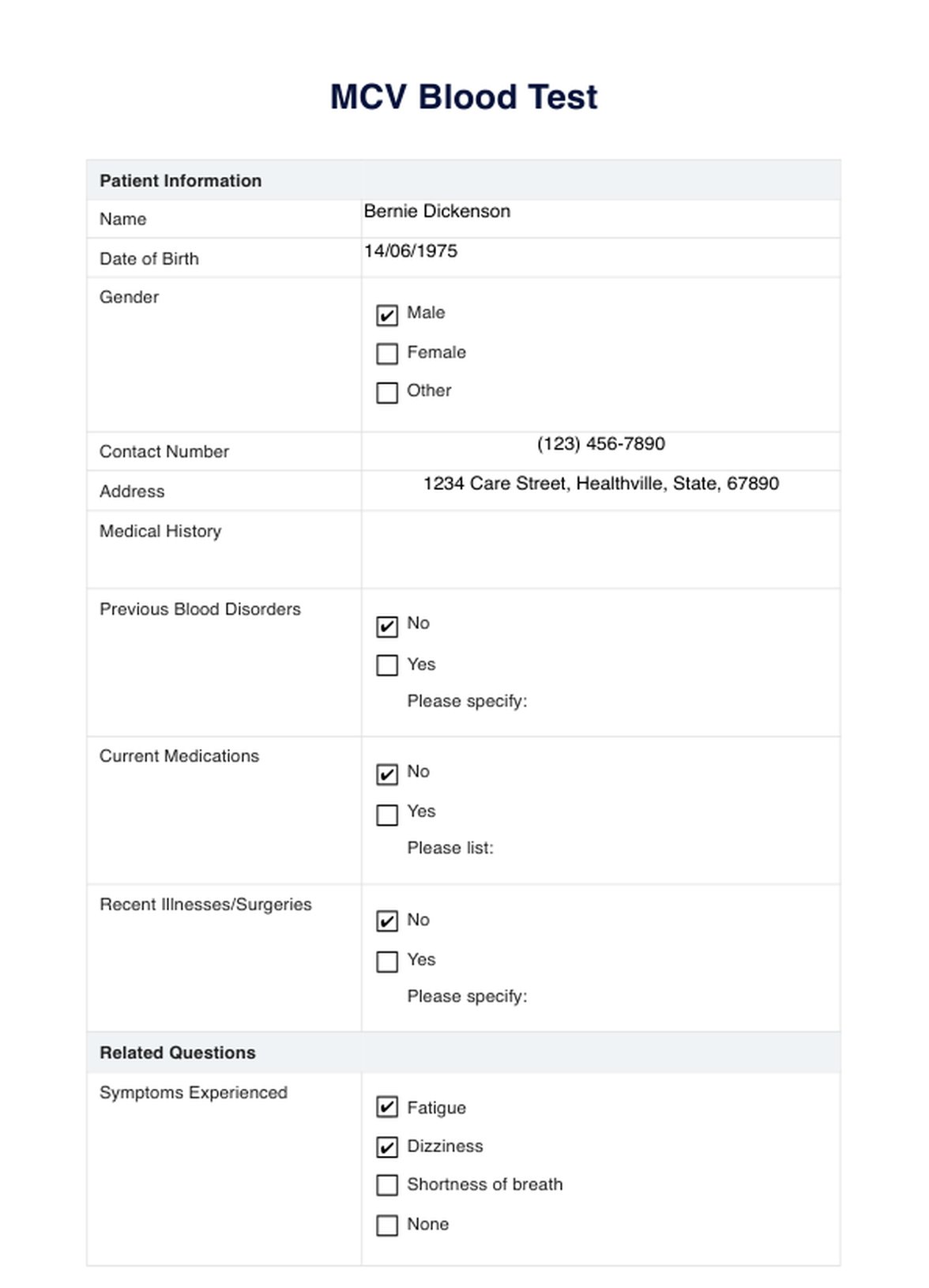Check the Male gender checkbox
Screen dimensions: 929x1288
pyautogui.click(x=386, y=315)
